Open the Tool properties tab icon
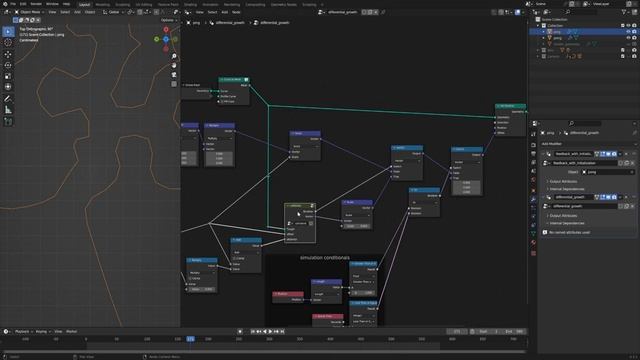The height and width of the screenshot is (360, 640). [533, 134]
